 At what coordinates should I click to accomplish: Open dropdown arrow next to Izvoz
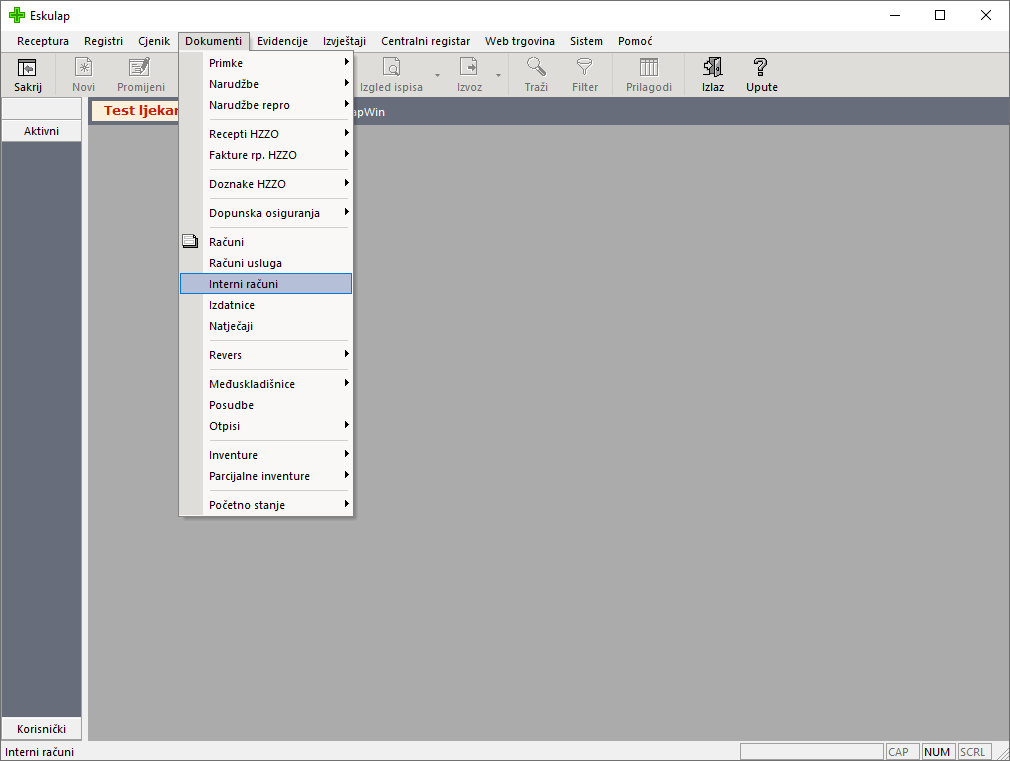tap(498, 75)
